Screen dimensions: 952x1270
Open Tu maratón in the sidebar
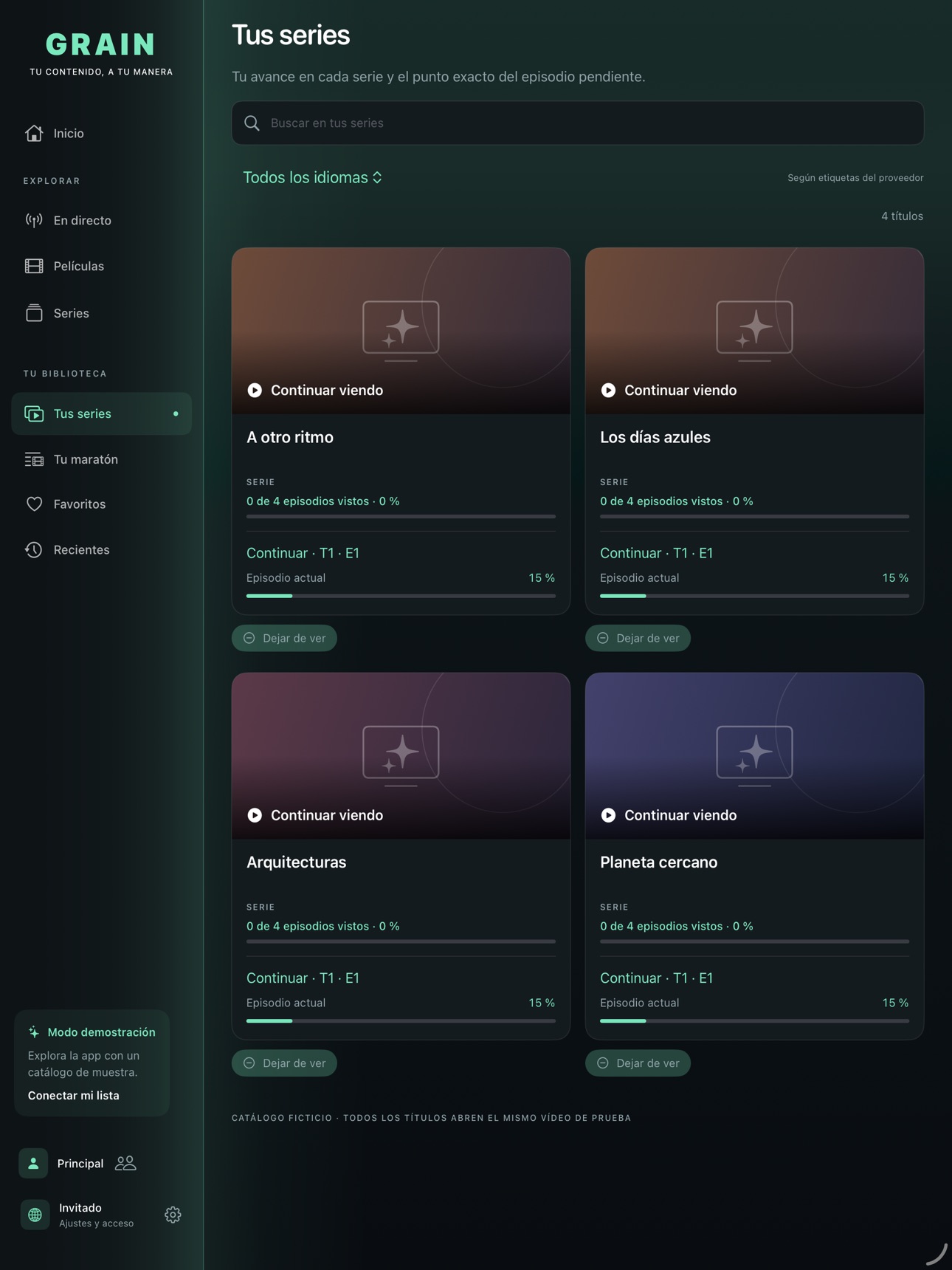pyautogui.click(x=102, y=459)
